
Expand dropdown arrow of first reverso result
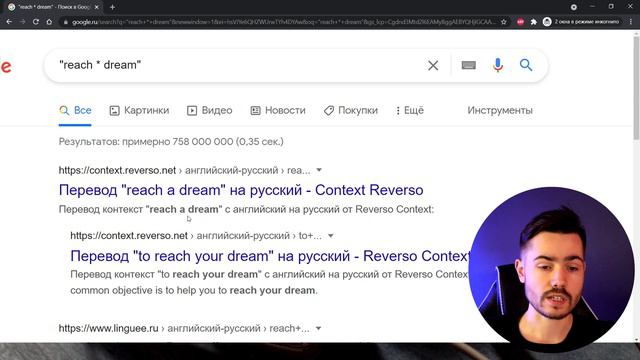pos(319,170)
